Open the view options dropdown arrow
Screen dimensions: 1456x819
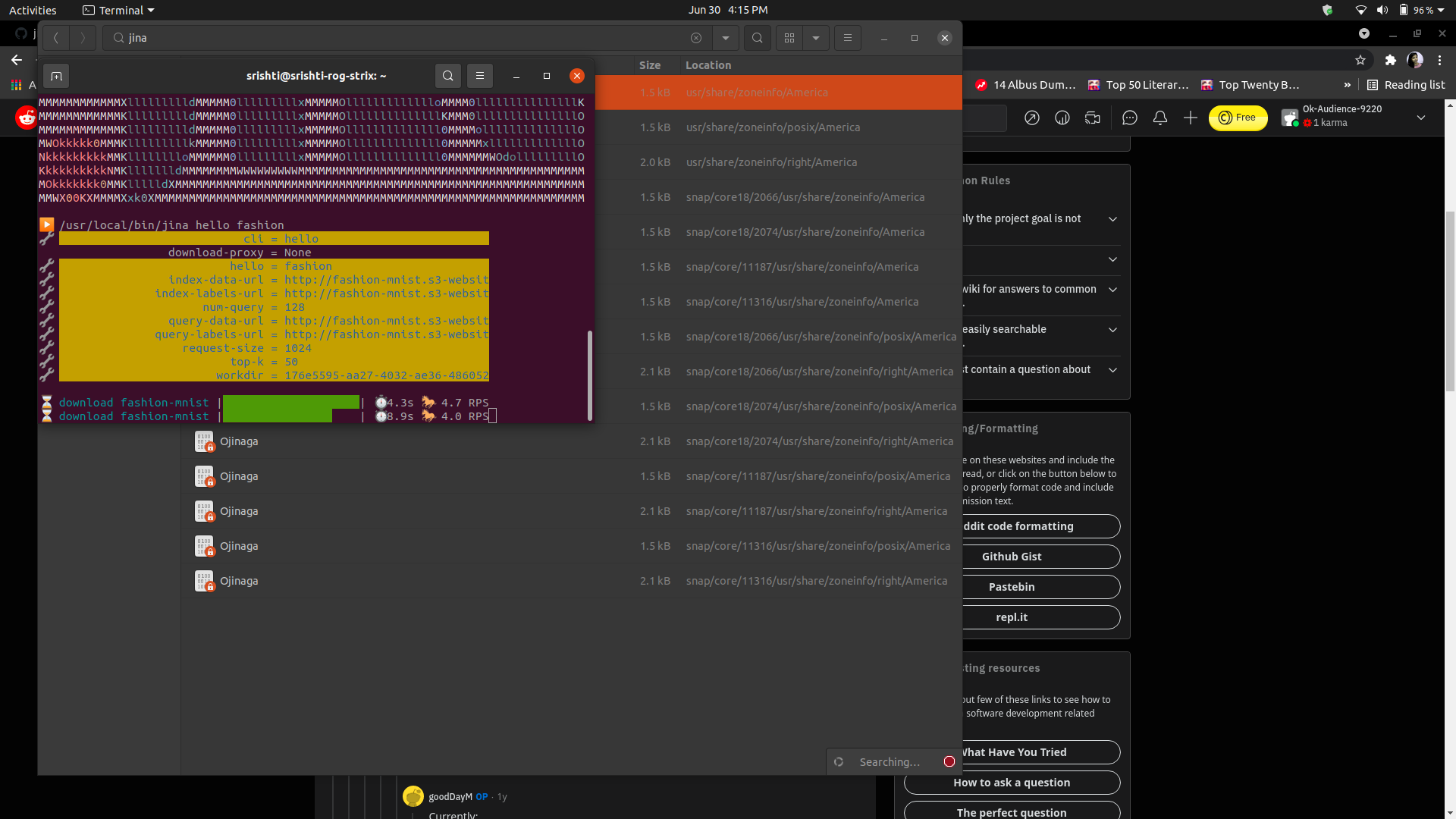816,38
